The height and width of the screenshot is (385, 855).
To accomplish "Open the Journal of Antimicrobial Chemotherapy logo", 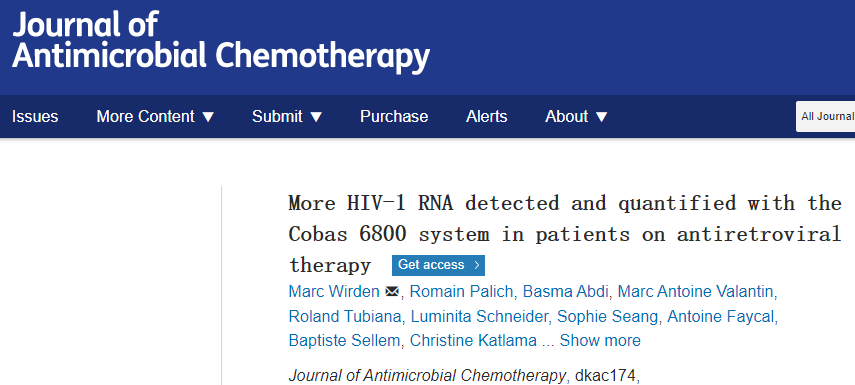I will [x=221, y=41].
